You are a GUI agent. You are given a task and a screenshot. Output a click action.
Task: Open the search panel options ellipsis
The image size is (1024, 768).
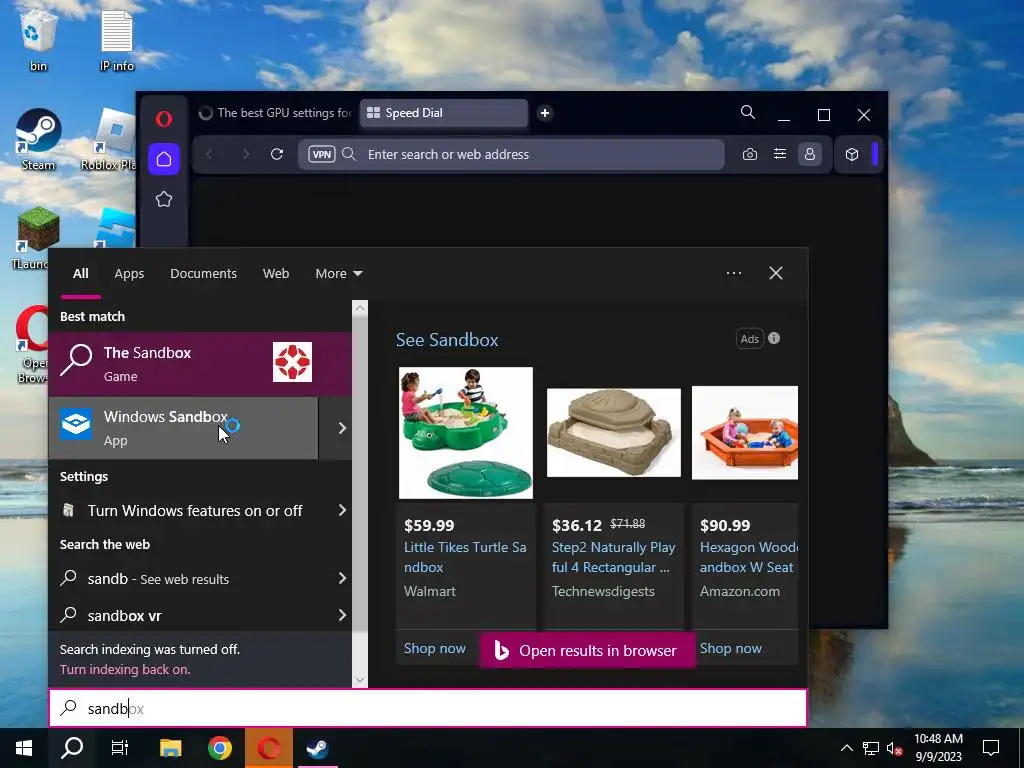[733, 273]
